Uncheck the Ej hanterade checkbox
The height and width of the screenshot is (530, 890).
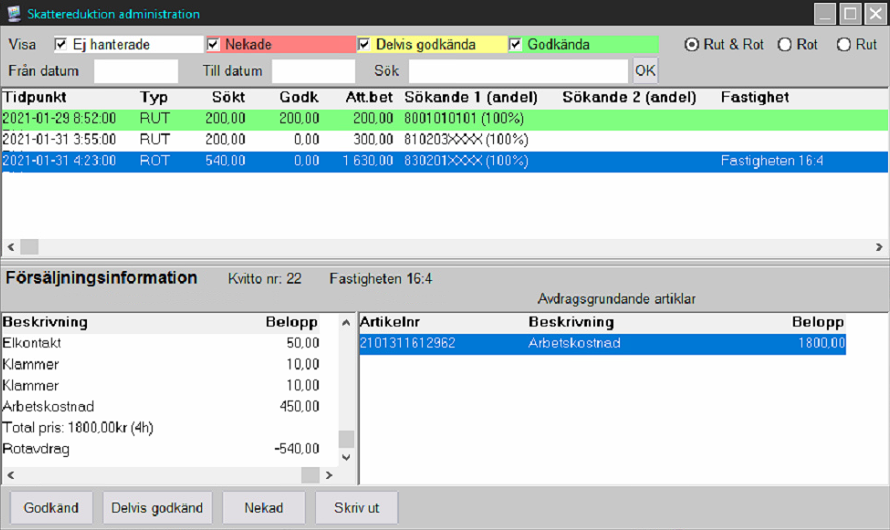(x=61, y=45)
